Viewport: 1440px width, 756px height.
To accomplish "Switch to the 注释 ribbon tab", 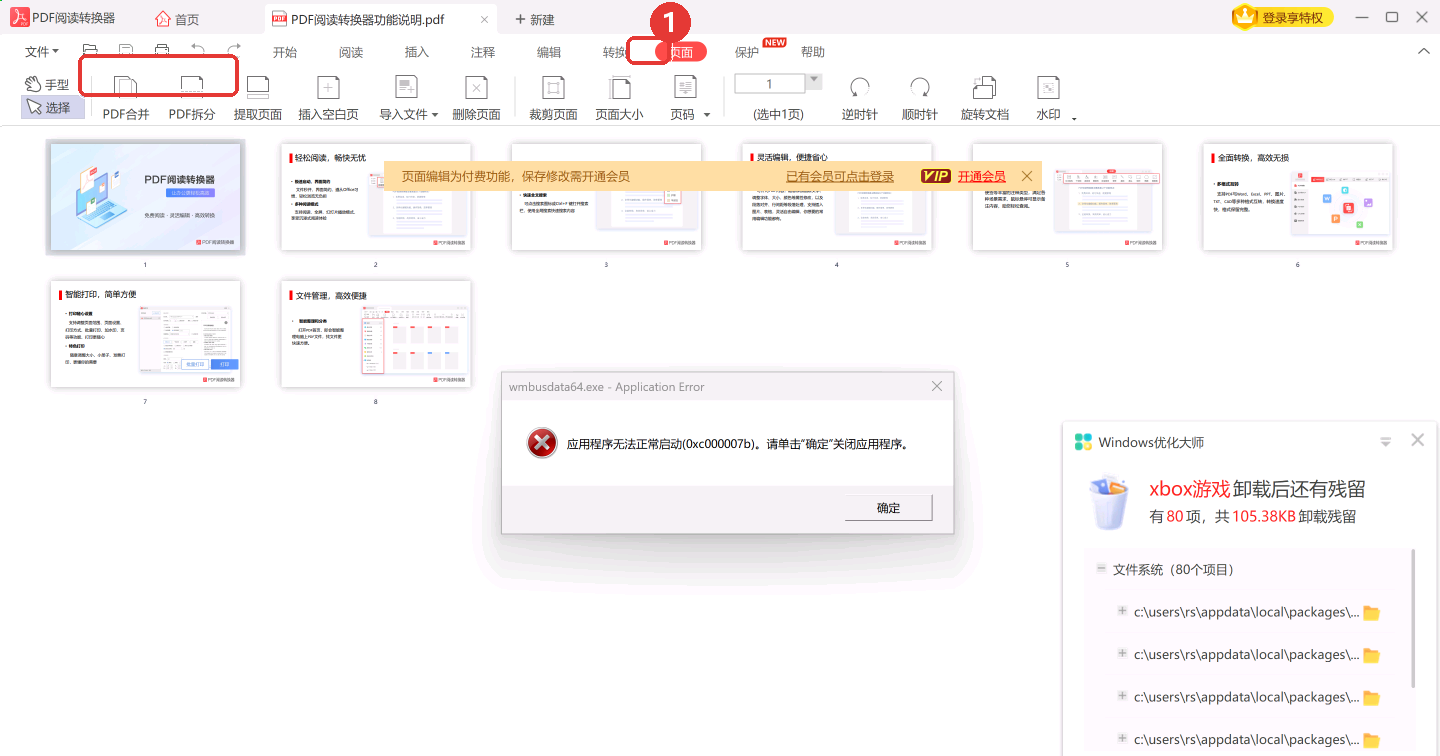I will pyautogui.click(x=483, y=52).
